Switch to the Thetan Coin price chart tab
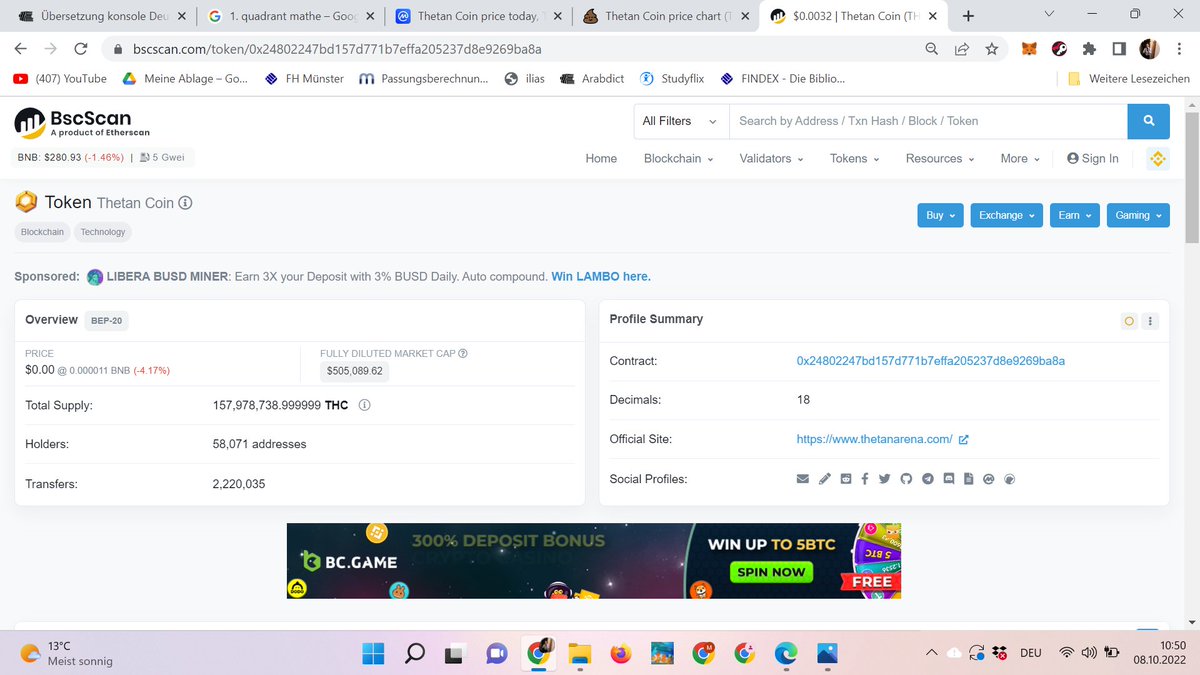1200x675 pixels. click(667, 16)
